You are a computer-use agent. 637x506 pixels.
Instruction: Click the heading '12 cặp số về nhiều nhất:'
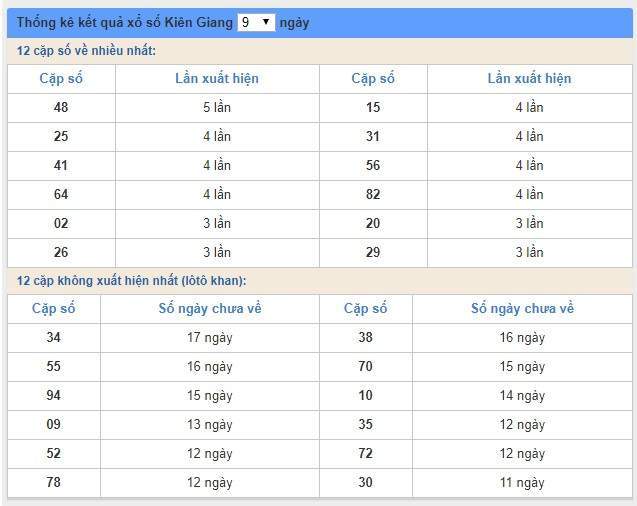tap(86, 51)
